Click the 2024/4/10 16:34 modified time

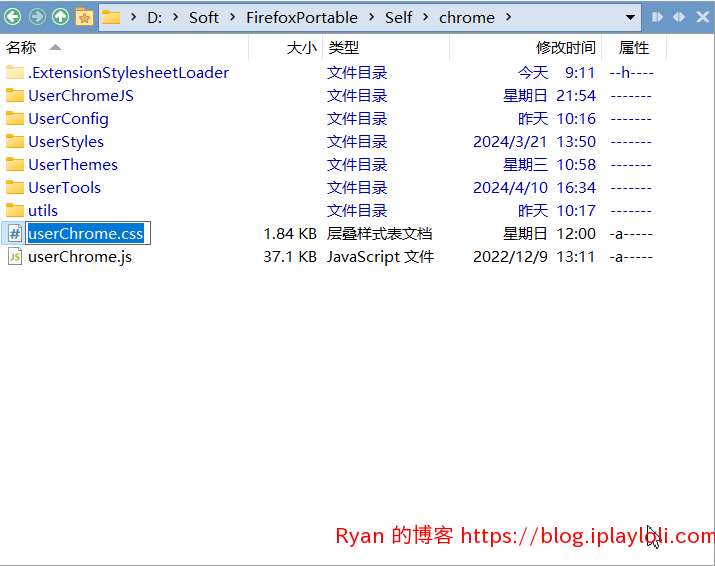pyautogui.click(x=534, y=187)
